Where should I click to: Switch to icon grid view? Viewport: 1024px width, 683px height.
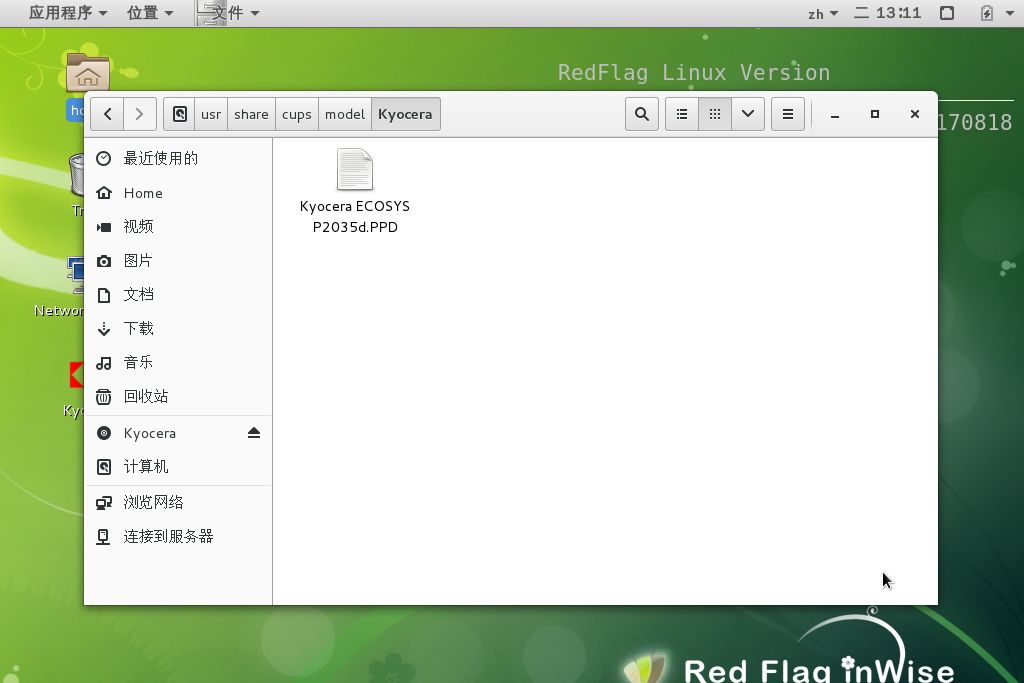pos(715,114)
